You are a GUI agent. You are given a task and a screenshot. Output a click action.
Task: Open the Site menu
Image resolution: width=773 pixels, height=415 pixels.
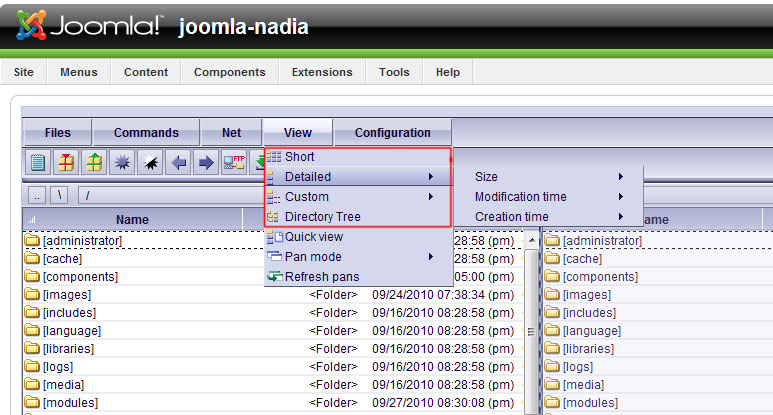(24, 72)
